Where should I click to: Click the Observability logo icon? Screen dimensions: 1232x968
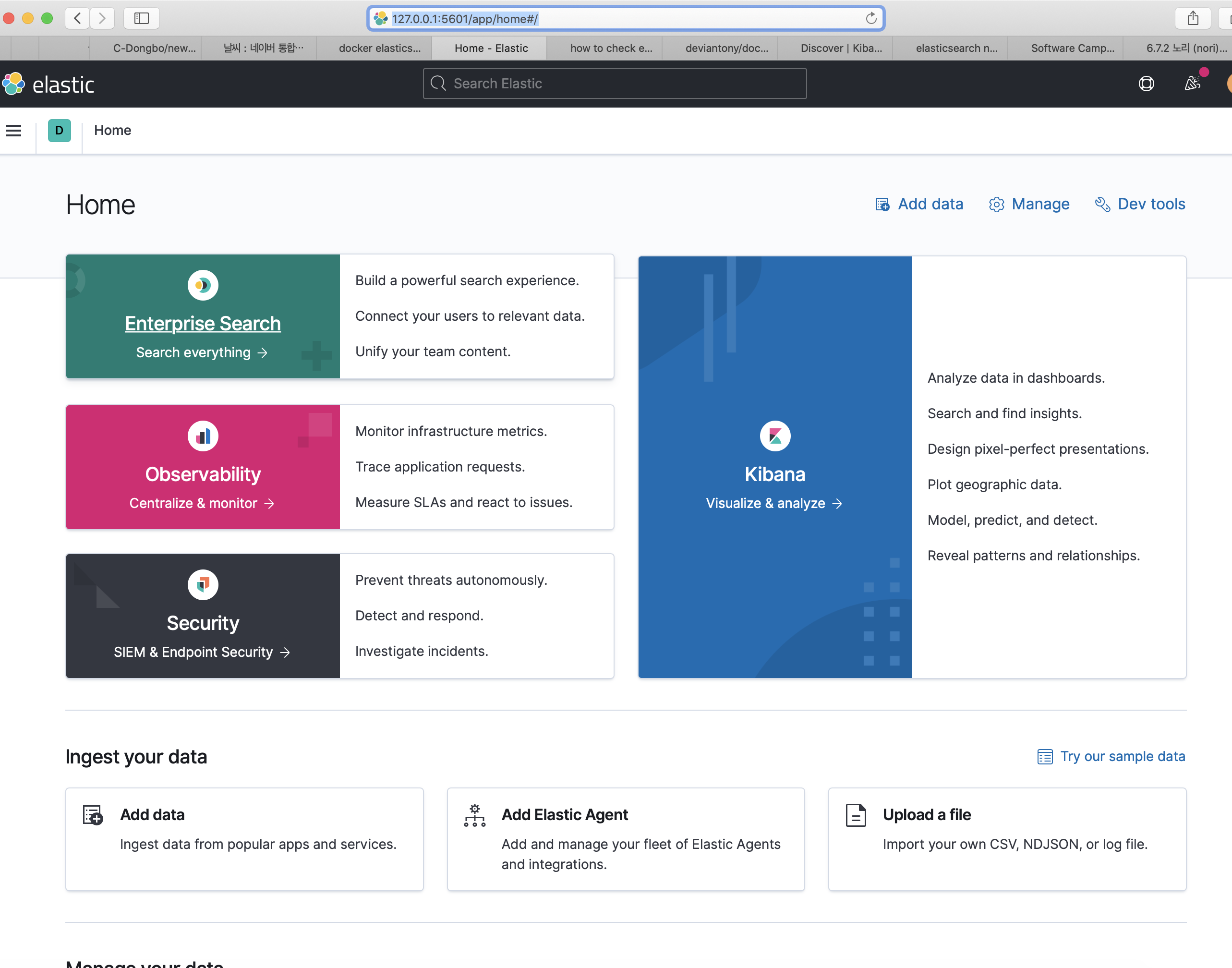pos(203,436)
